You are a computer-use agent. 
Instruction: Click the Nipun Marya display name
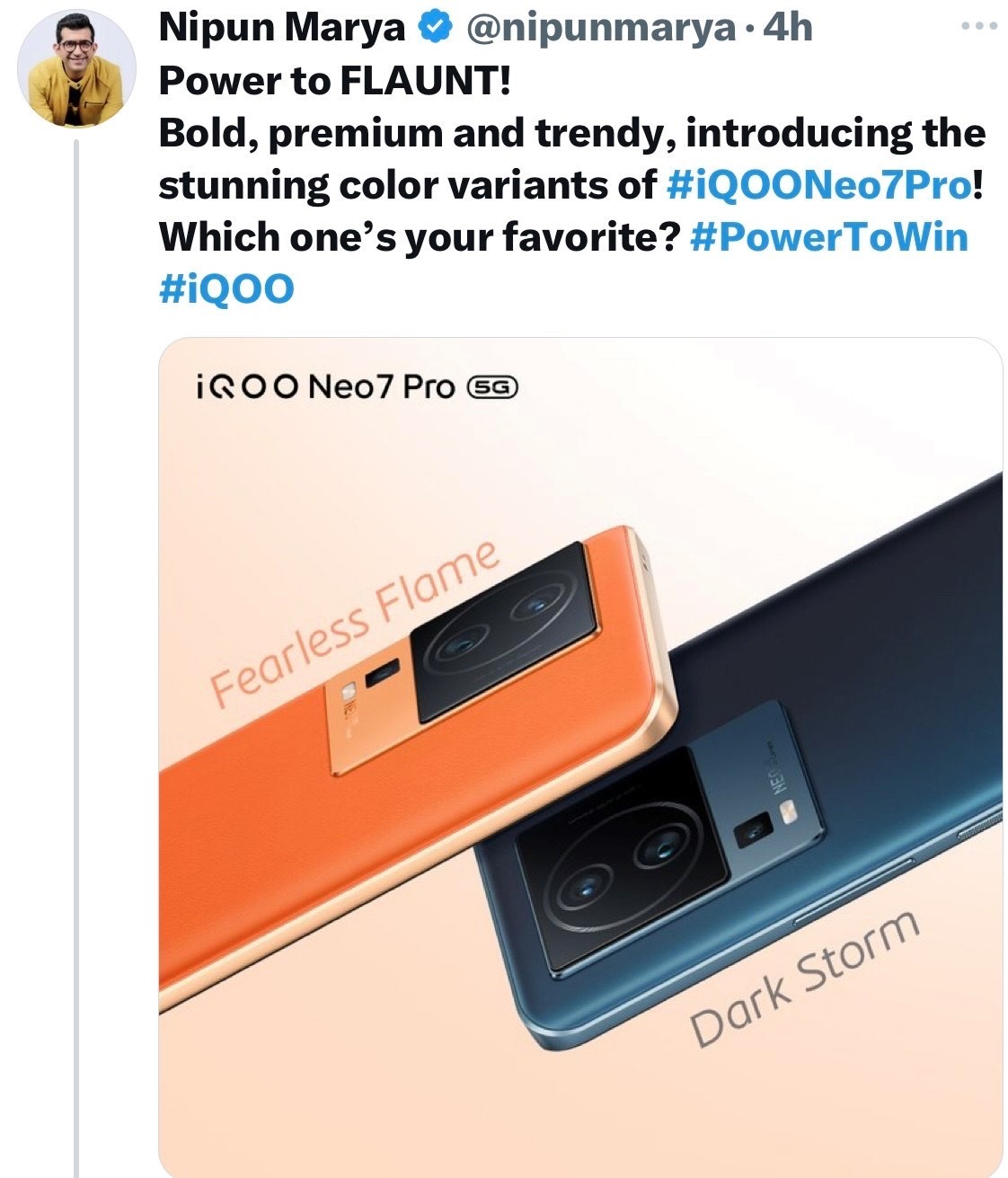282,29
